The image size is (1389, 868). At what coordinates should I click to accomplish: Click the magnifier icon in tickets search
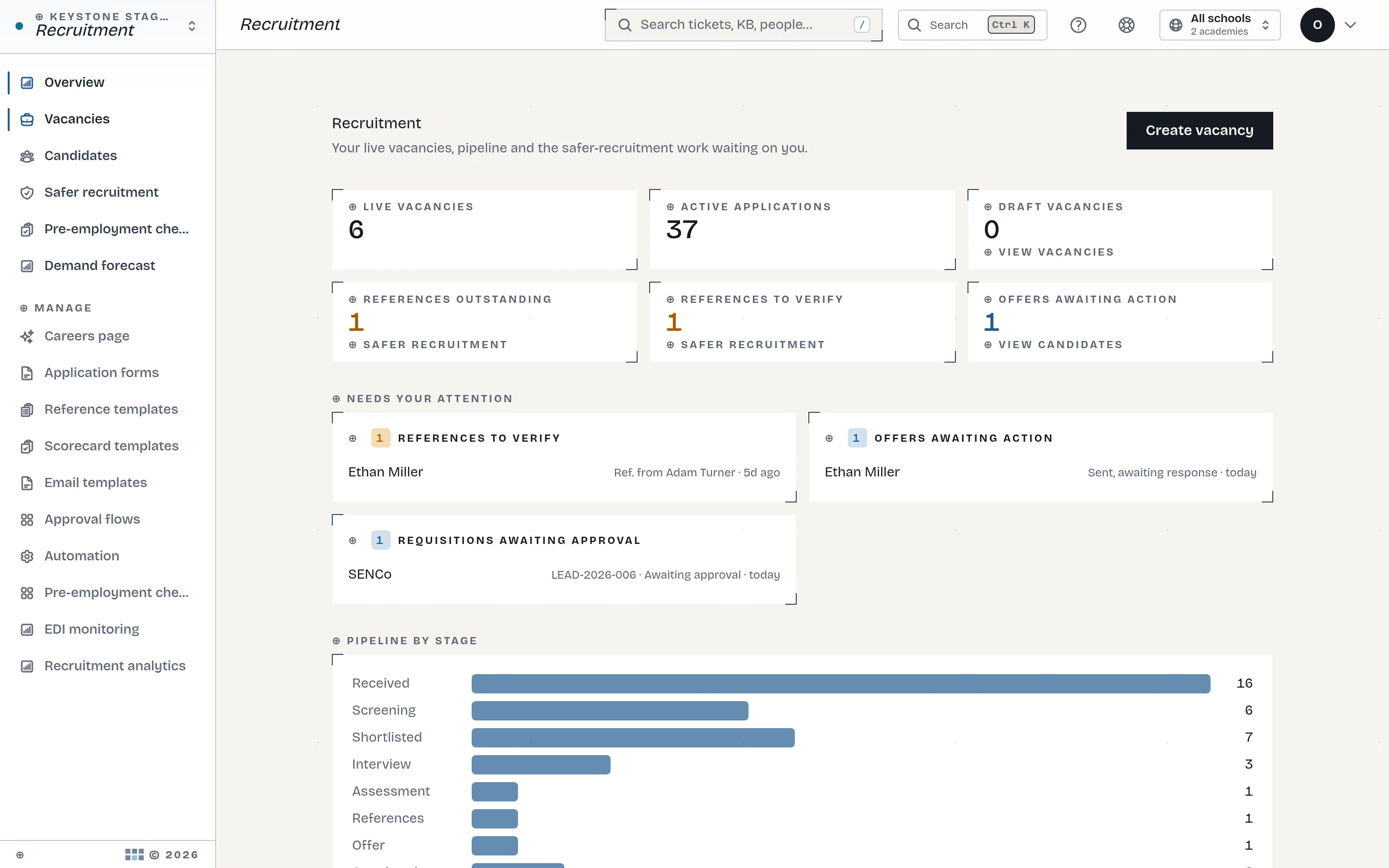pos(625,25)
